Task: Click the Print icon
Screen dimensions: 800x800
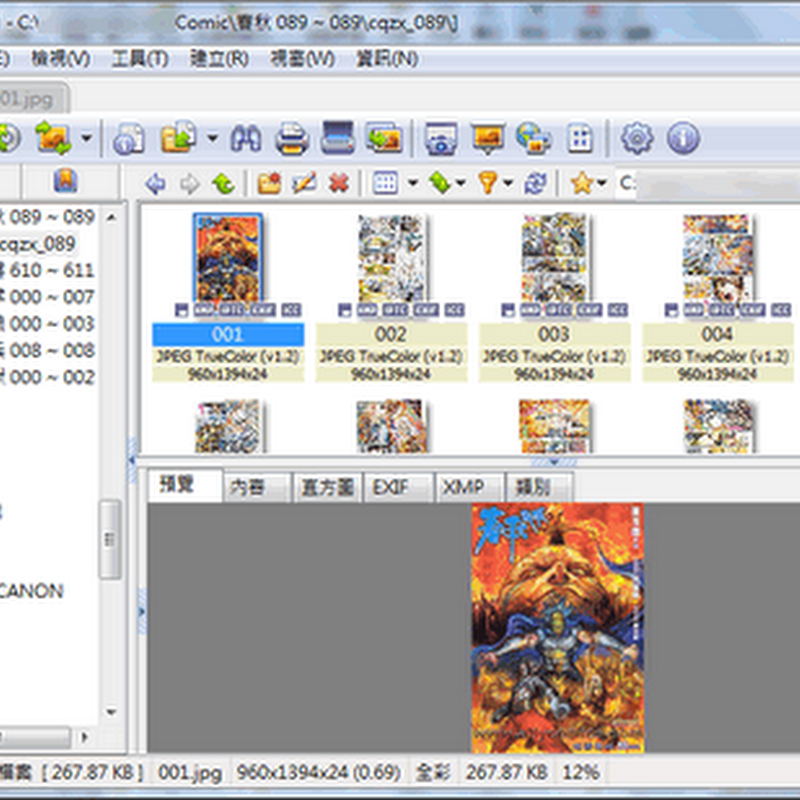Action: click(292, 138)
